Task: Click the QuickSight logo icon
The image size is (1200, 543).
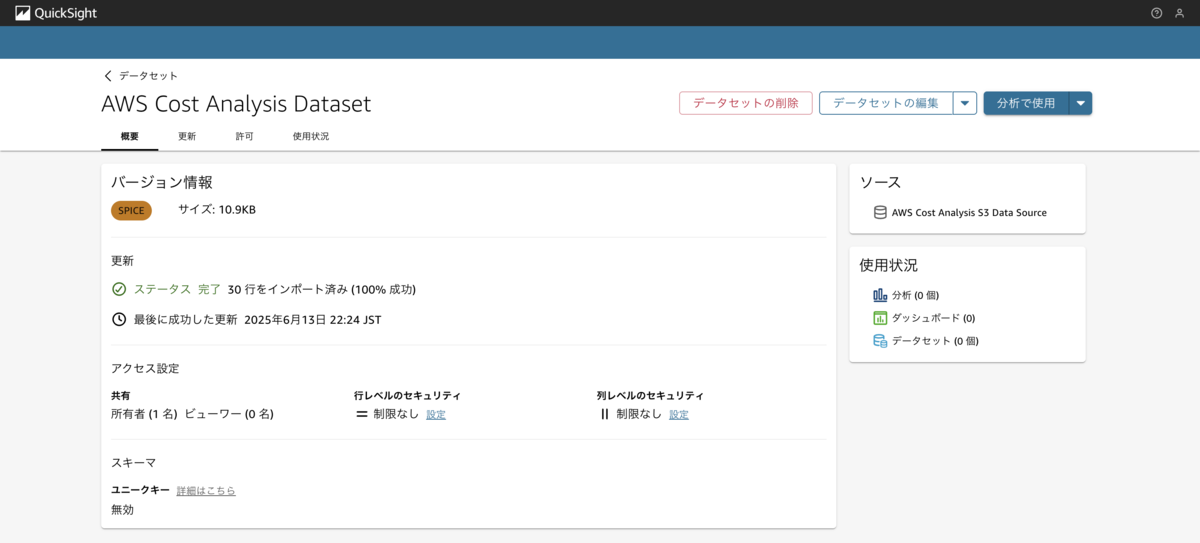Action: (23, 13)
